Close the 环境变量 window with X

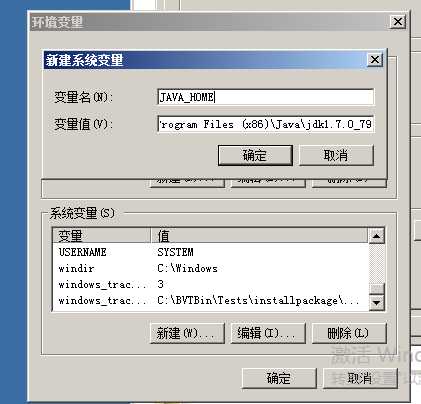[x=398, y=22]
